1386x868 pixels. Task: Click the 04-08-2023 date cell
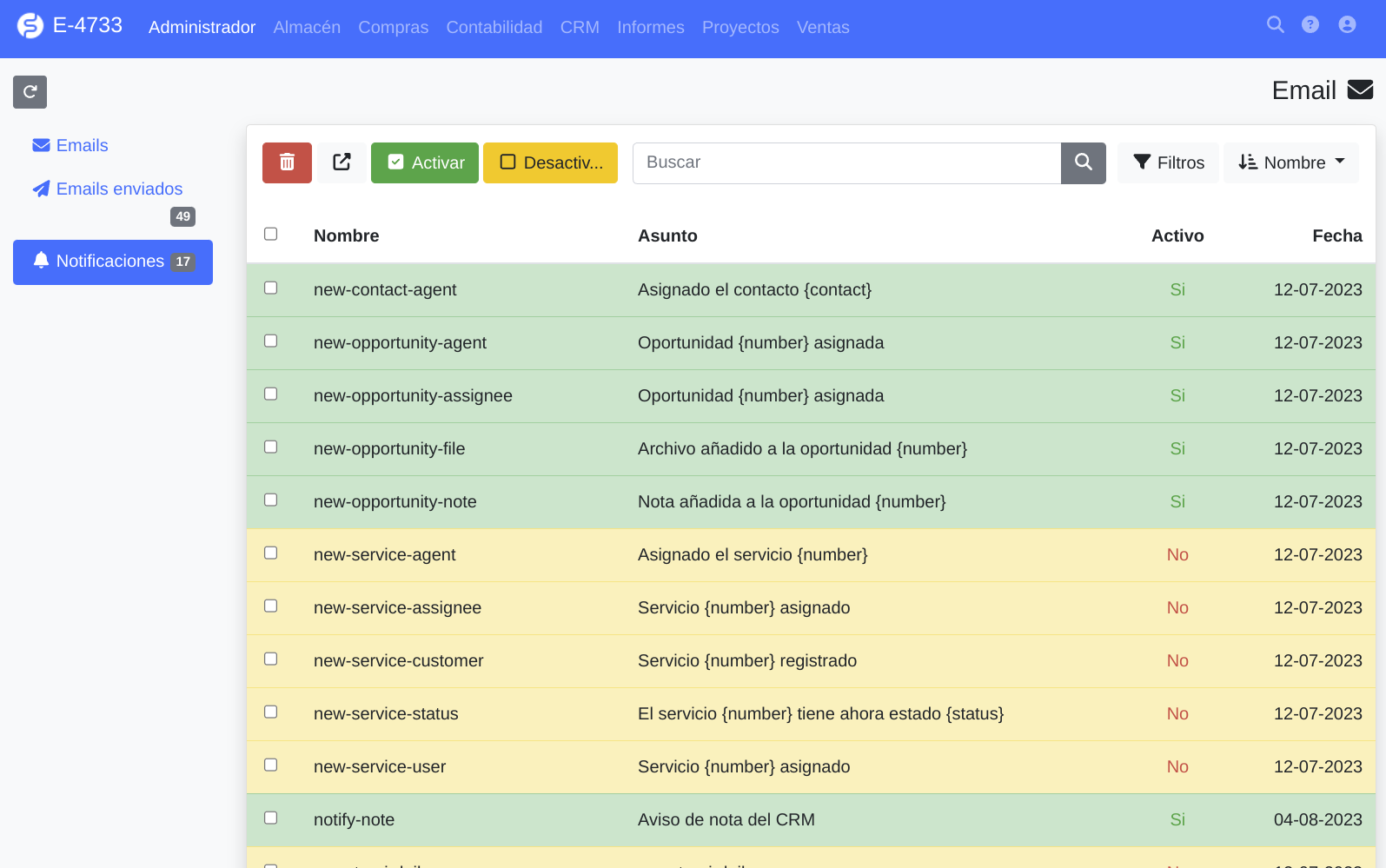point(1317,819)
